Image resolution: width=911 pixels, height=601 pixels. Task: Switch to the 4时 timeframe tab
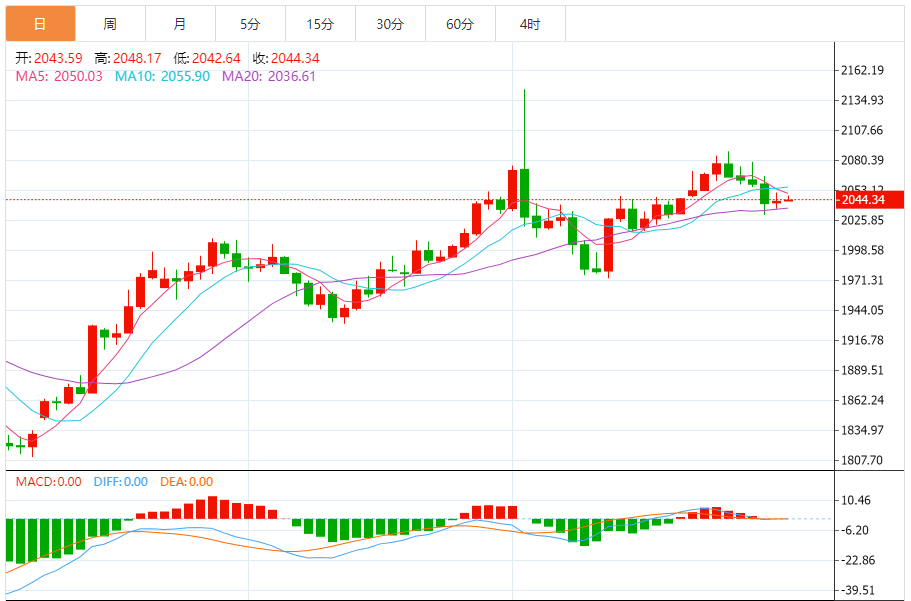coord(530,24)
